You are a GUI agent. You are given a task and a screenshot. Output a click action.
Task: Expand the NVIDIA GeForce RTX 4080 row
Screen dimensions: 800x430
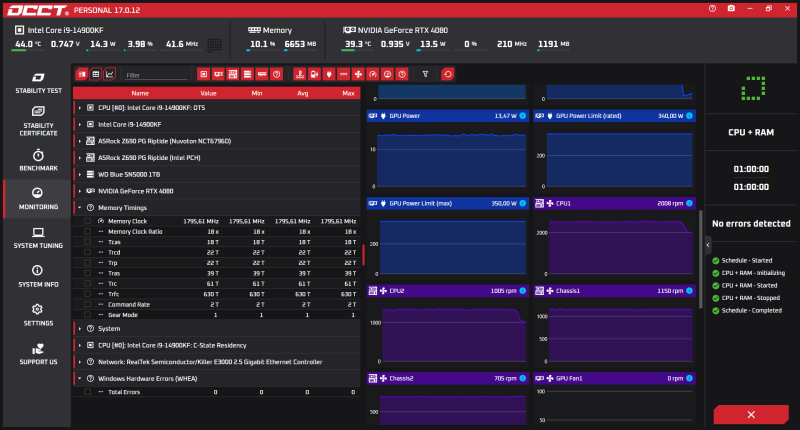point(80,191)
